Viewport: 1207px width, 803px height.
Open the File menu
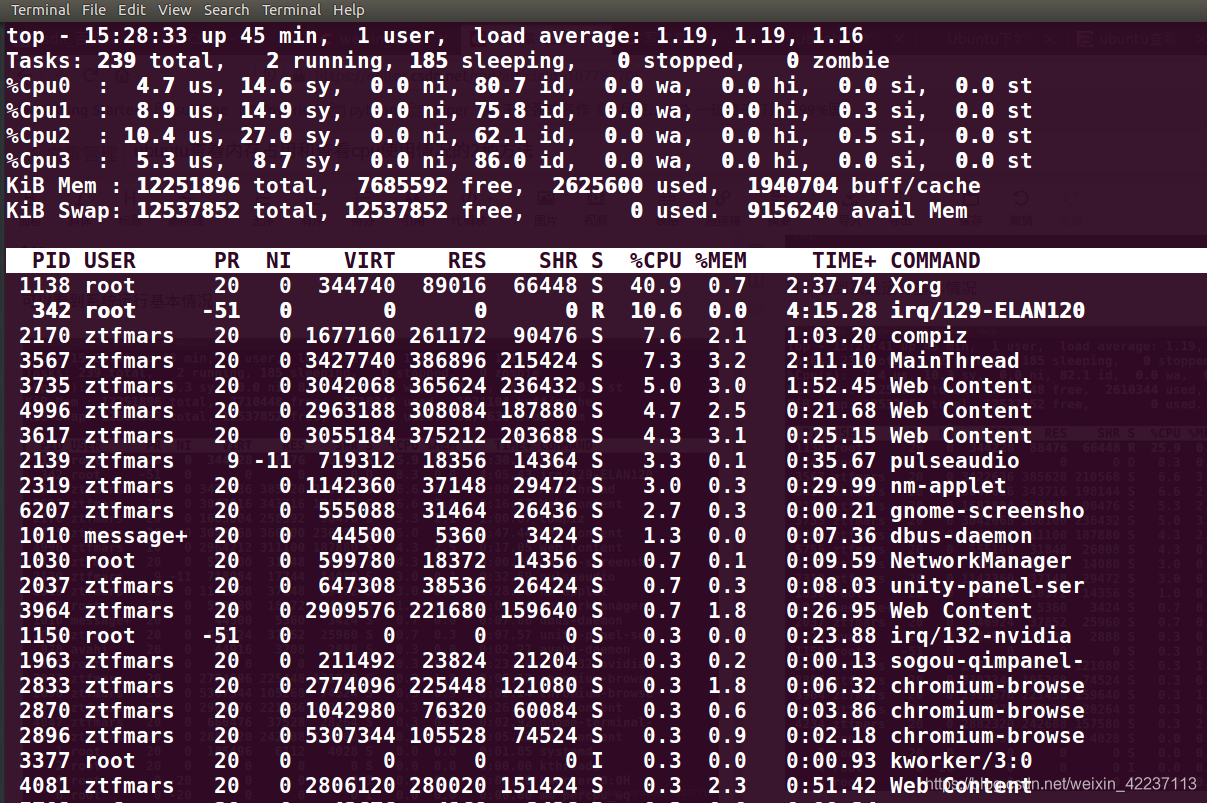tap(94, 10)
